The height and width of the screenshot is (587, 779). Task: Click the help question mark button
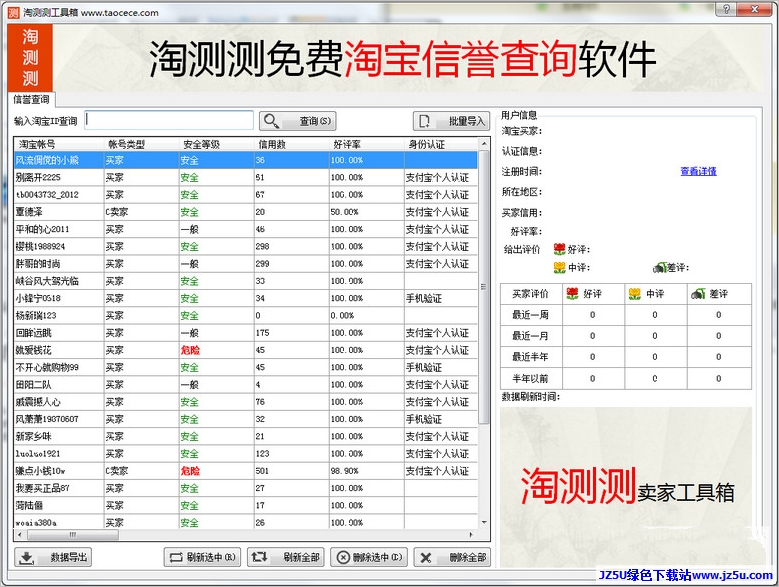tap(726, 9)
